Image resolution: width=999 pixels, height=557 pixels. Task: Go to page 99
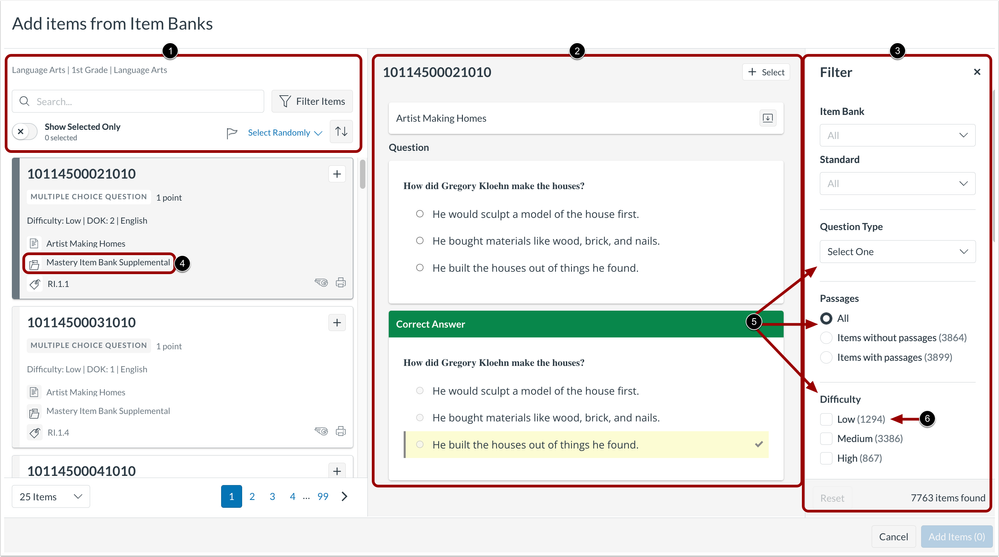[323, 496]
